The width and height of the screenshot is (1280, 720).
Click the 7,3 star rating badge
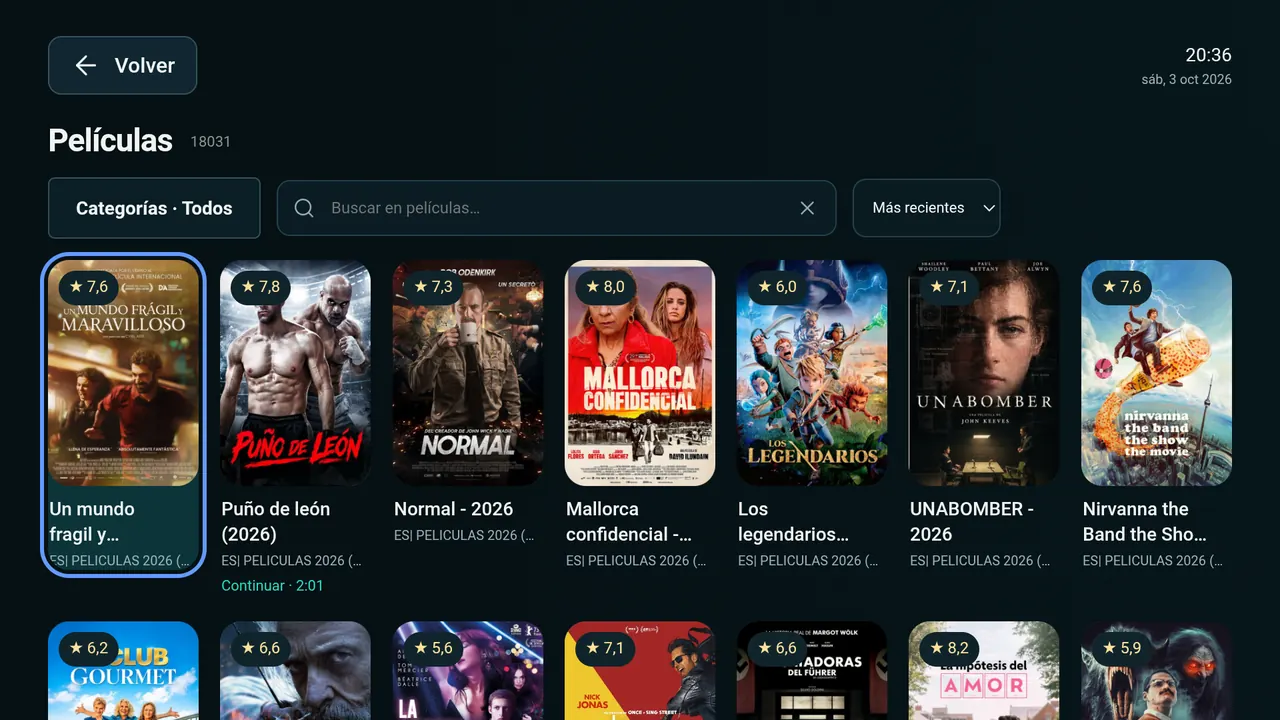432,287
